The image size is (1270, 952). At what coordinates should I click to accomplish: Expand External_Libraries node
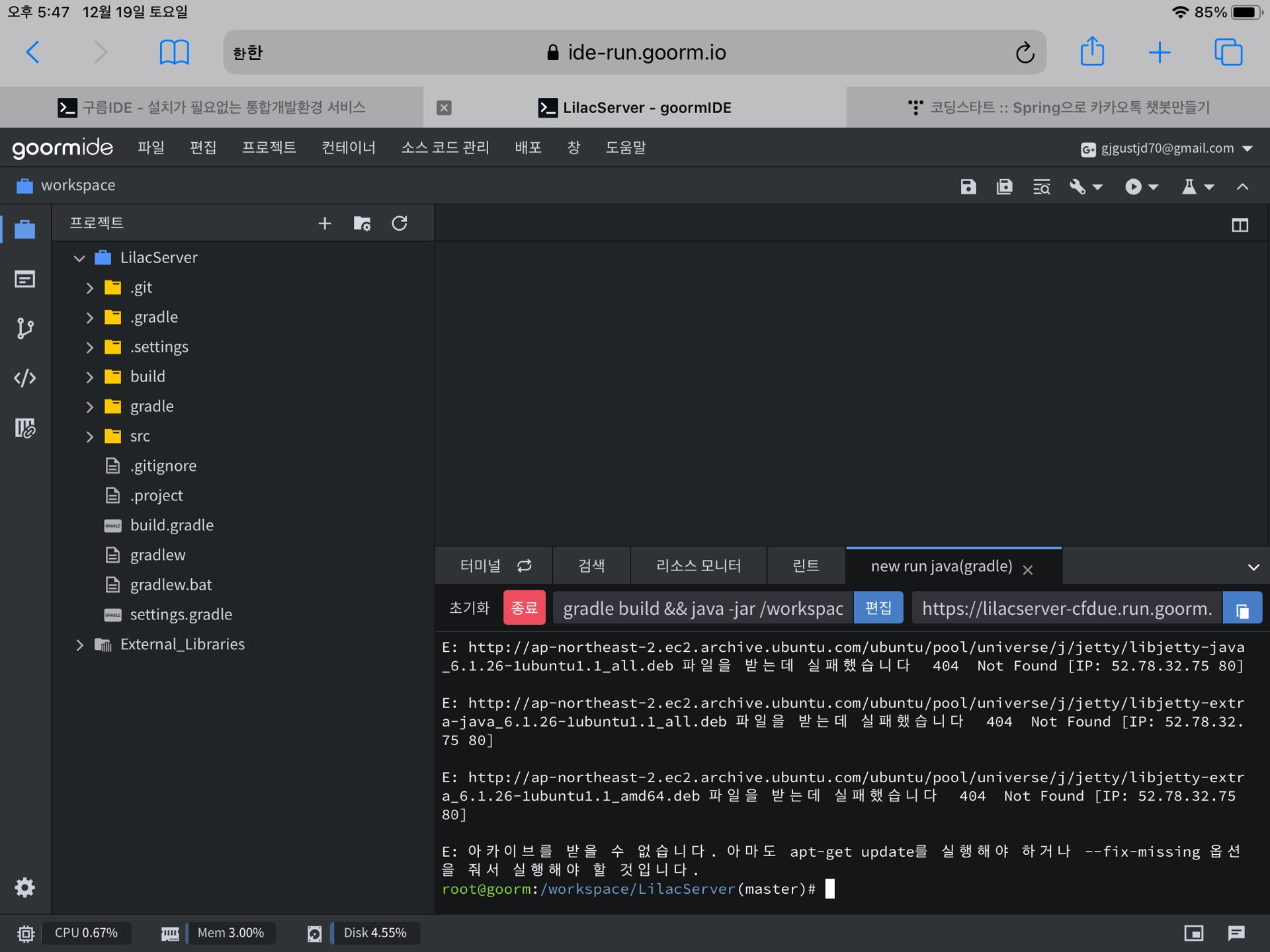coord(79,645)
